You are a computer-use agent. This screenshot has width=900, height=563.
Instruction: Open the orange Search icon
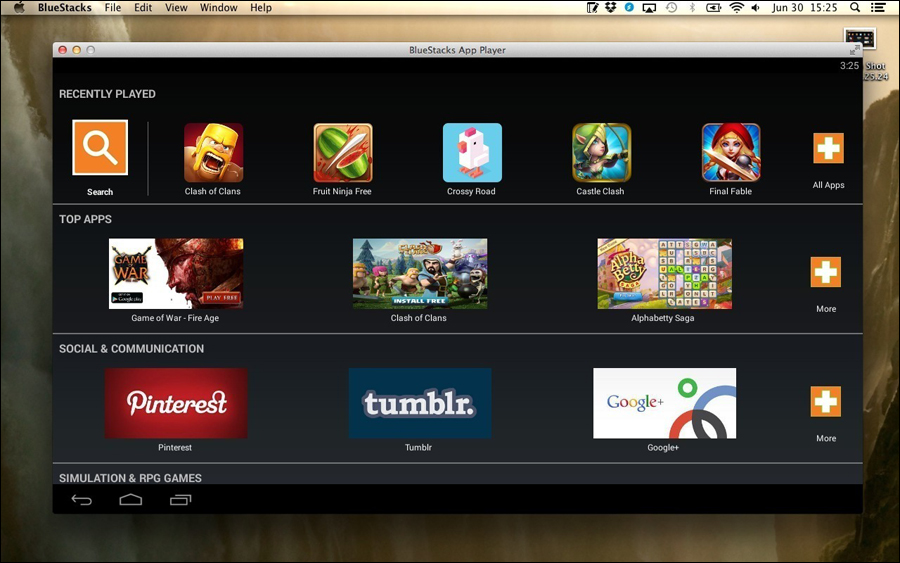[100, 148]
